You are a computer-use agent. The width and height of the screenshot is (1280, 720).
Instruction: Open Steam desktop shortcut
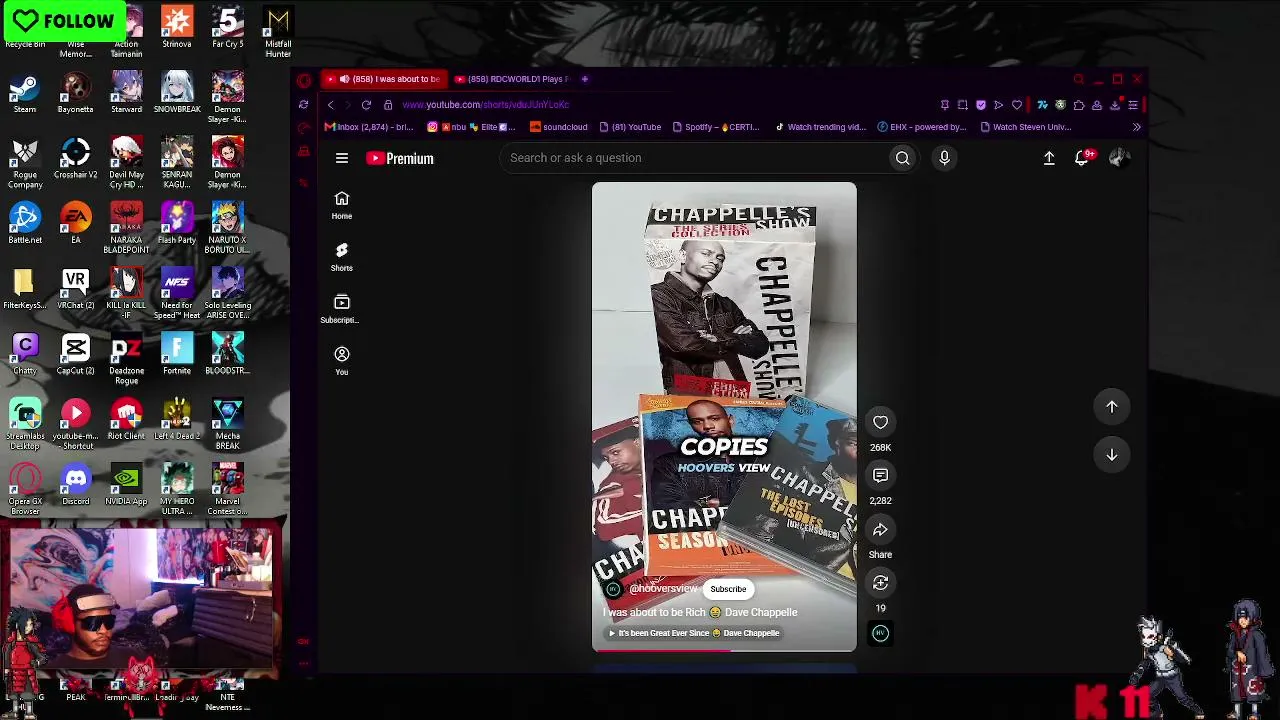click(25, 94)
